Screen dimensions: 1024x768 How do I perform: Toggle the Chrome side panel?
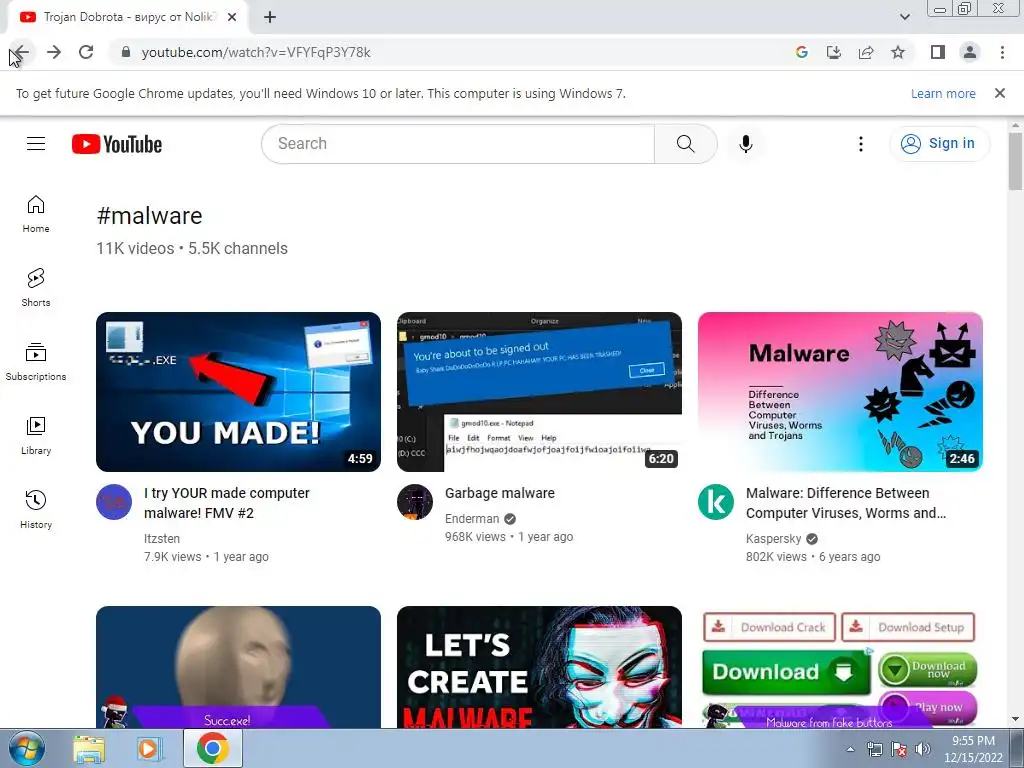(x=938, y=52)
